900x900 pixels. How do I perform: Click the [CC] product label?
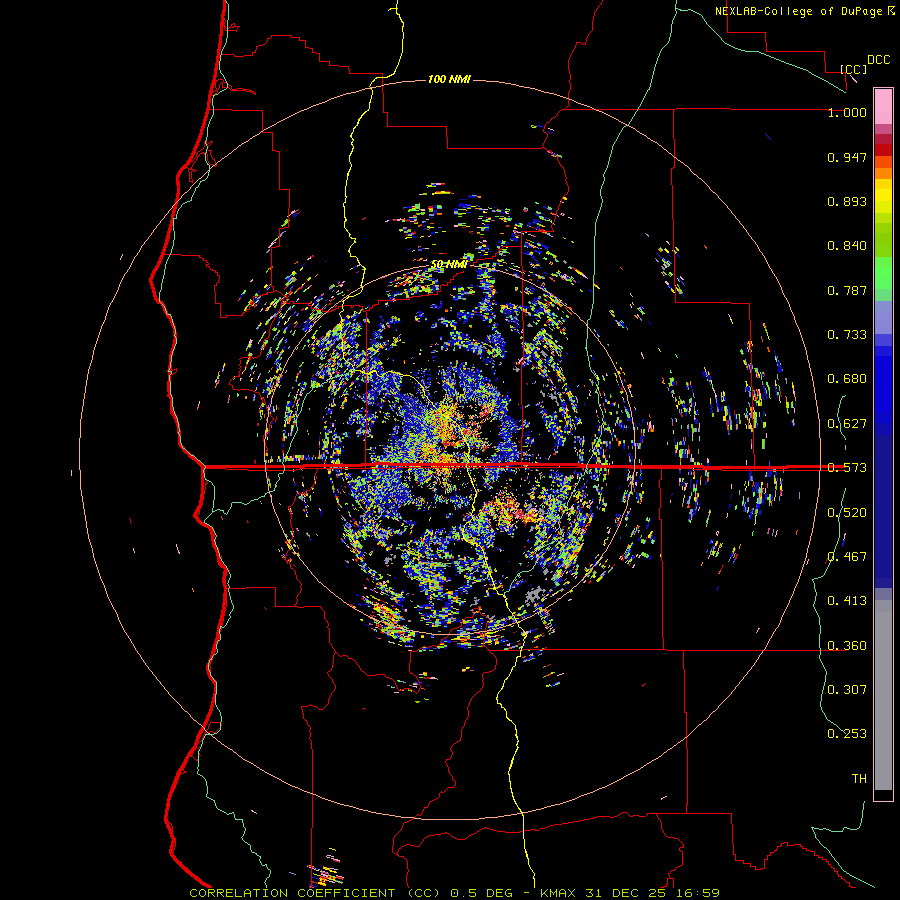click(853, 69)
